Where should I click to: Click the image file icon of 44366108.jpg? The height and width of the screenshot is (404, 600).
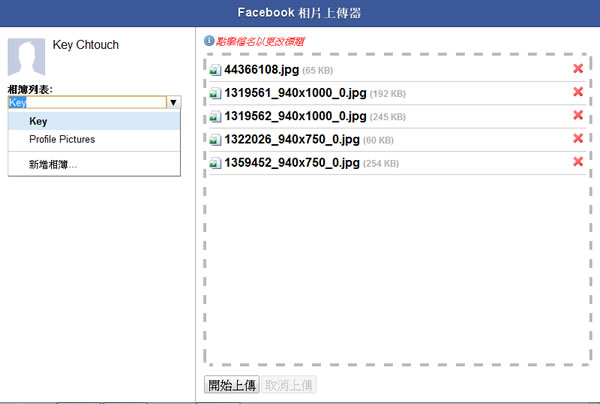[216, 70]
